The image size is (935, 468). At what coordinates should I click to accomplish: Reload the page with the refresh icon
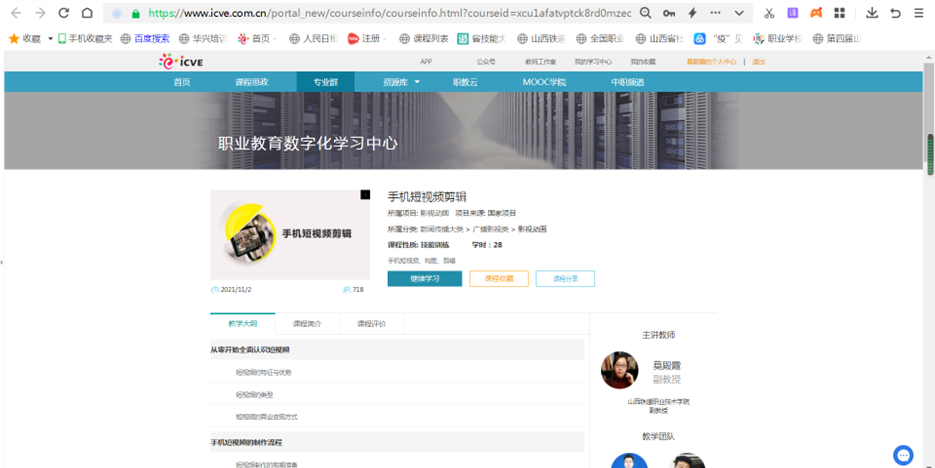[64, 13]
